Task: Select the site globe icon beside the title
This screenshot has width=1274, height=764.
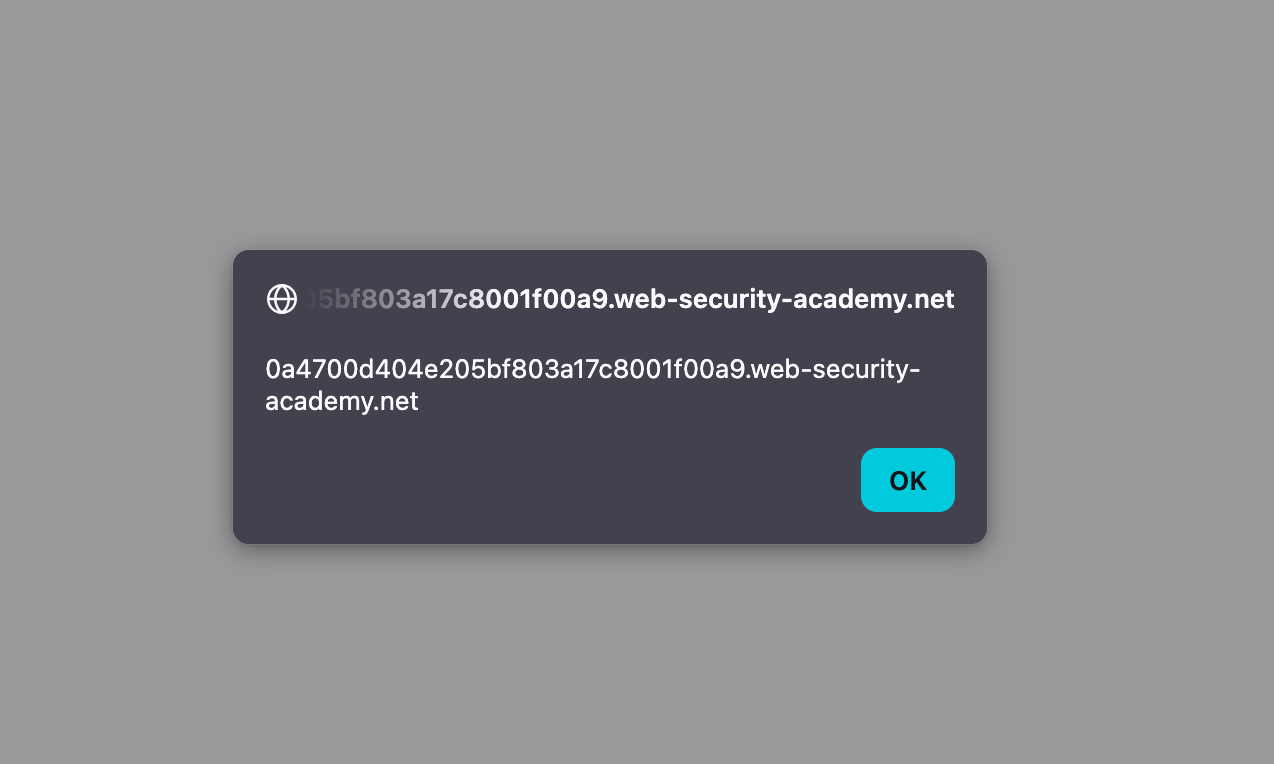Action: coord(282,299)
